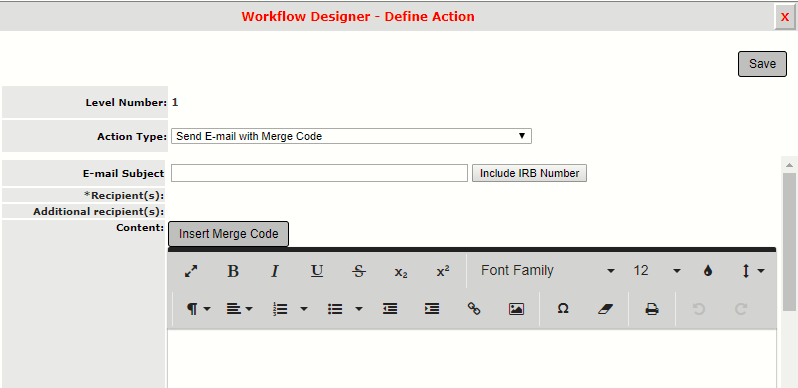This screenshot has width=798, height=388.
Task: Click the E-mail Subject label
Action: (x=123, y=173)
